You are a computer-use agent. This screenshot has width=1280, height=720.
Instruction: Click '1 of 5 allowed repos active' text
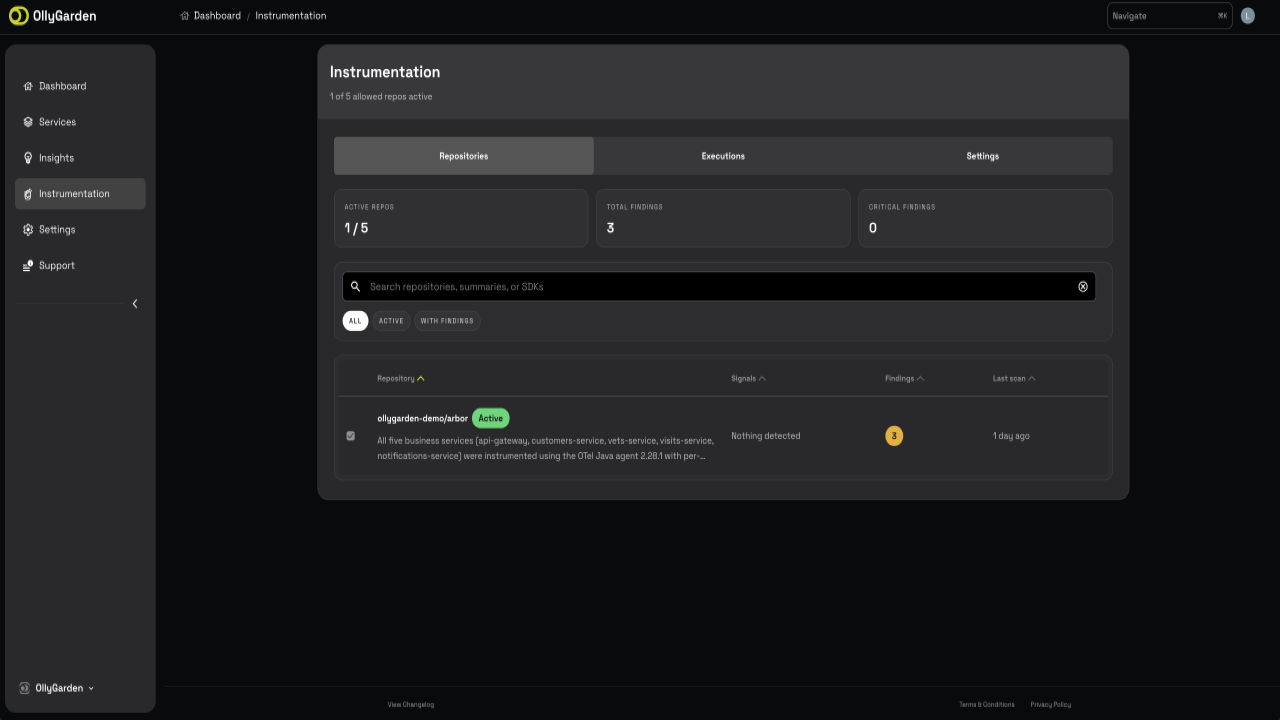coord(381,97)
